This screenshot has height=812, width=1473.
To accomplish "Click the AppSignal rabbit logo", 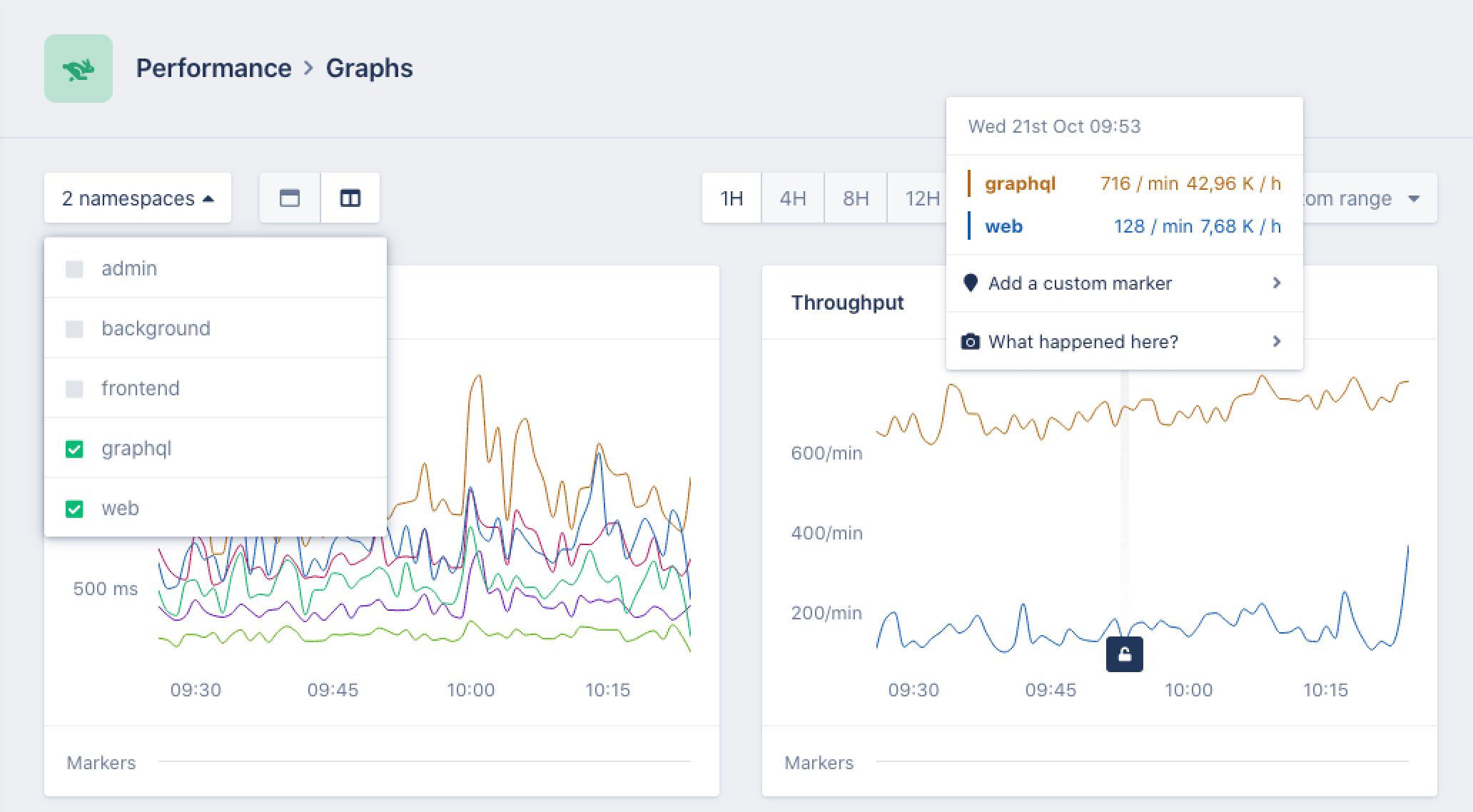I will (78, 67).
